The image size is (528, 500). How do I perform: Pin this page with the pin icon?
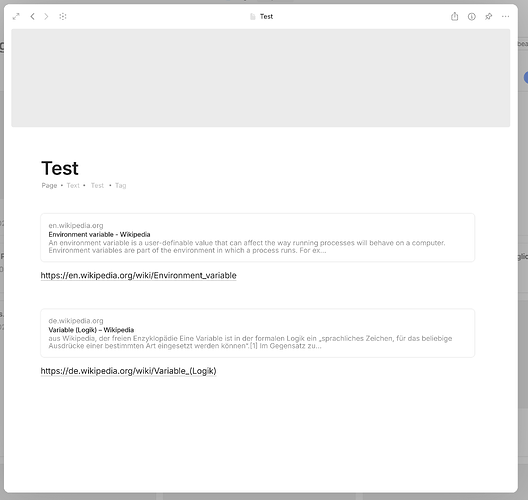click(x=488, y=16)
